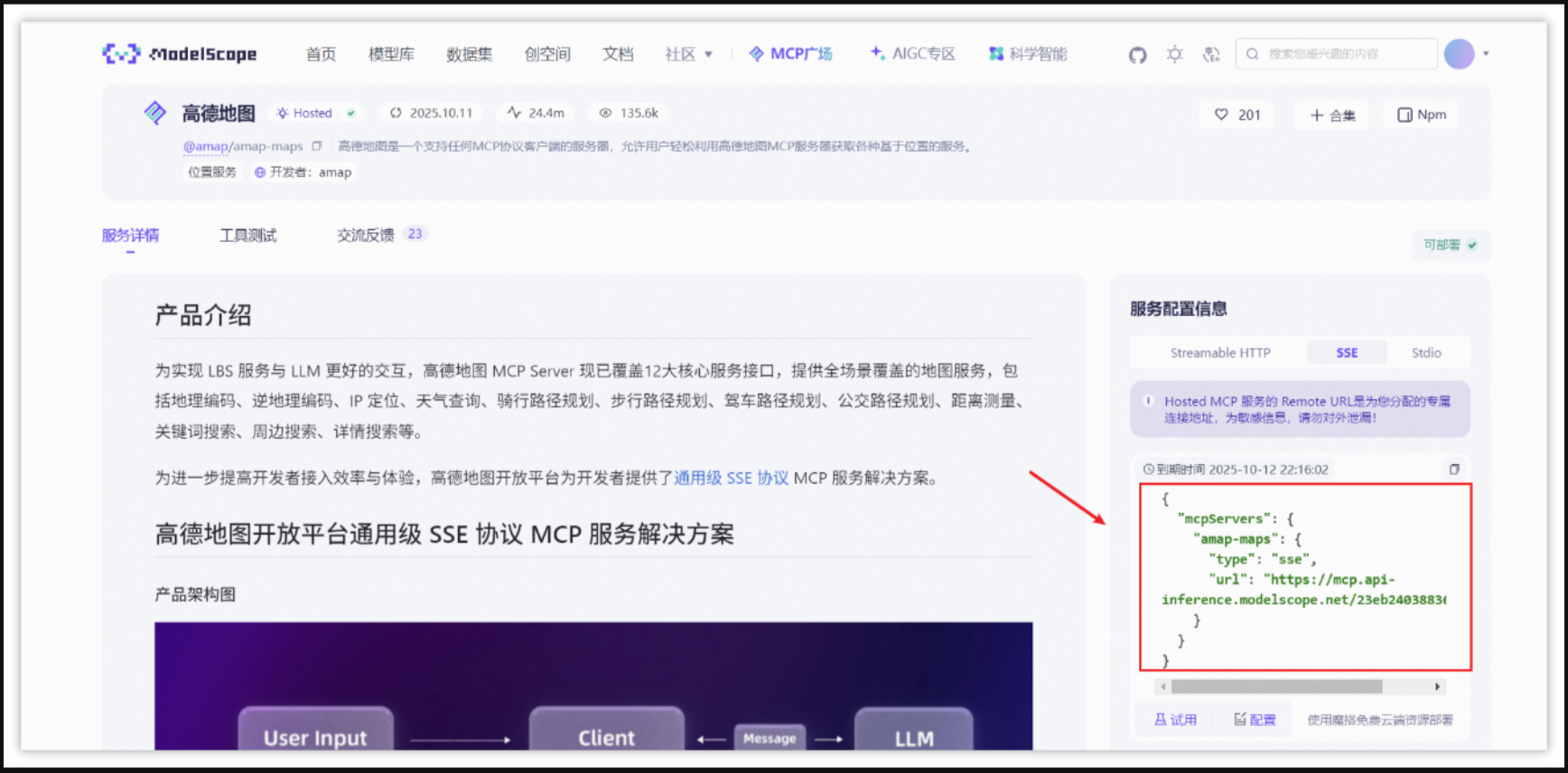Open 科学智能 in top navigation
Image resolution: width=1568 pixels, height=773 pixels.
[x=1028, y=54]
